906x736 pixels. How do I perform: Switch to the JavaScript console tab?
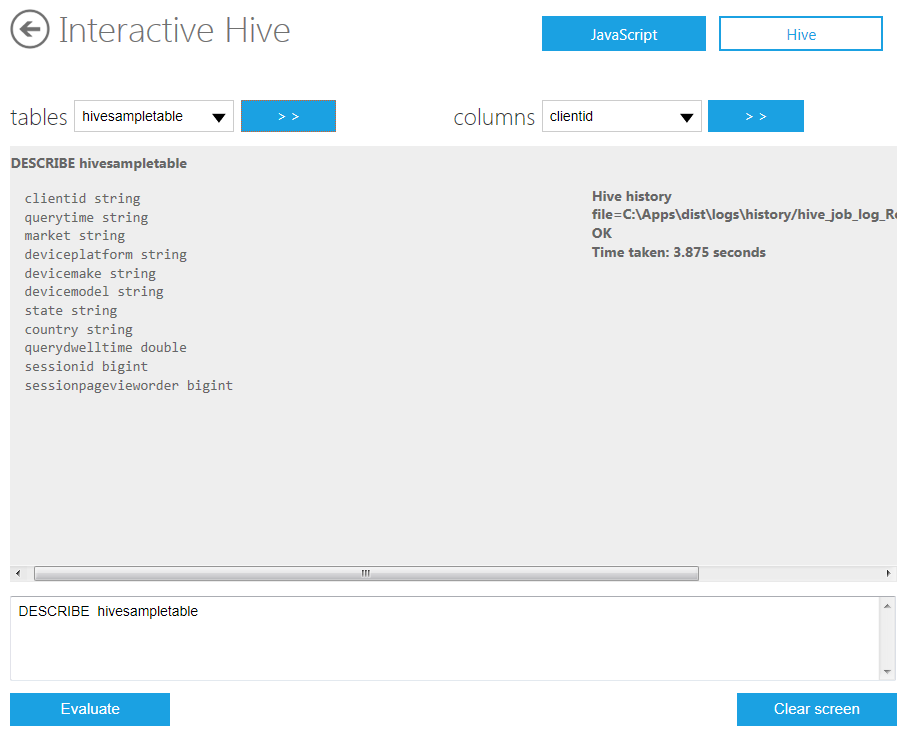pyautogui.click(x=623, y=34)
